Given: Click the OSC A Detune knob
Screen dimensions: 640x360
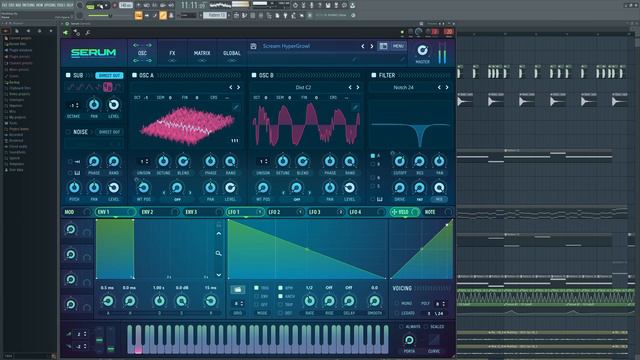Looking at the screenshot, I should (163, 161).
